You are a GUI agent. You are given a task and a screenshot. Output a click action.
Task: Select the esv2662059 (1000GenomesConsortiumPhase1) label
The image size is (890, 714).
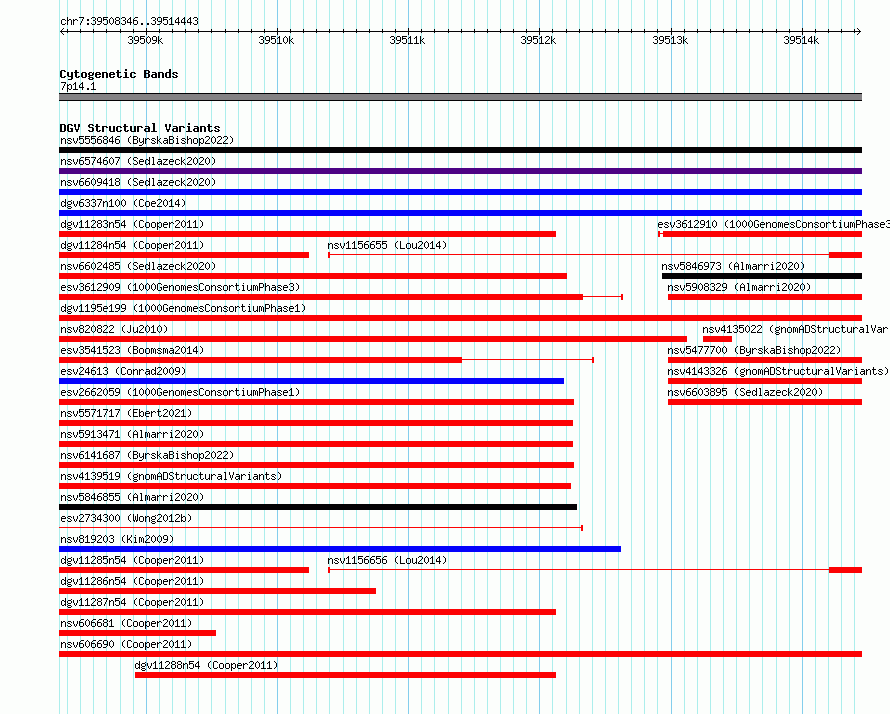pos(180,392)
